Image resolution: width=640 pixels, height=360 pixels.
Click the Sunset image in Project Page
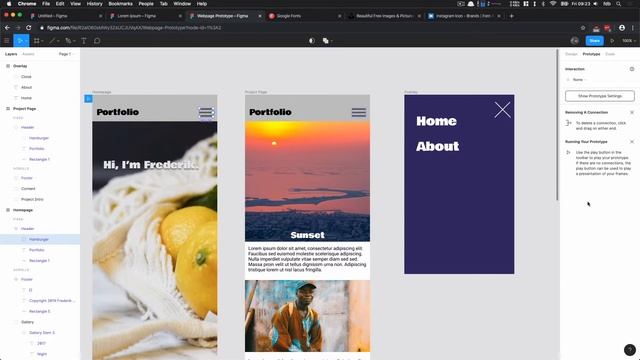(x=307, y=181)
